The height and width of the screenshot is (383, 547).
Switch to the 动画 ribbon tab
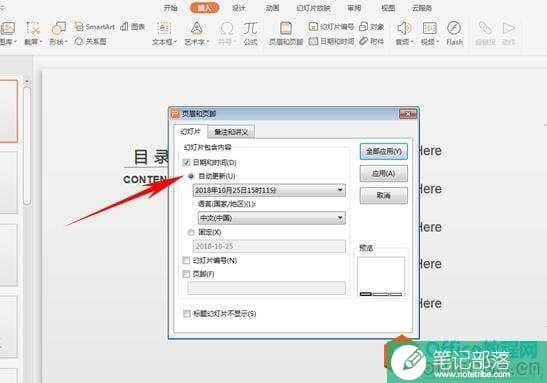tap(272, 8)
